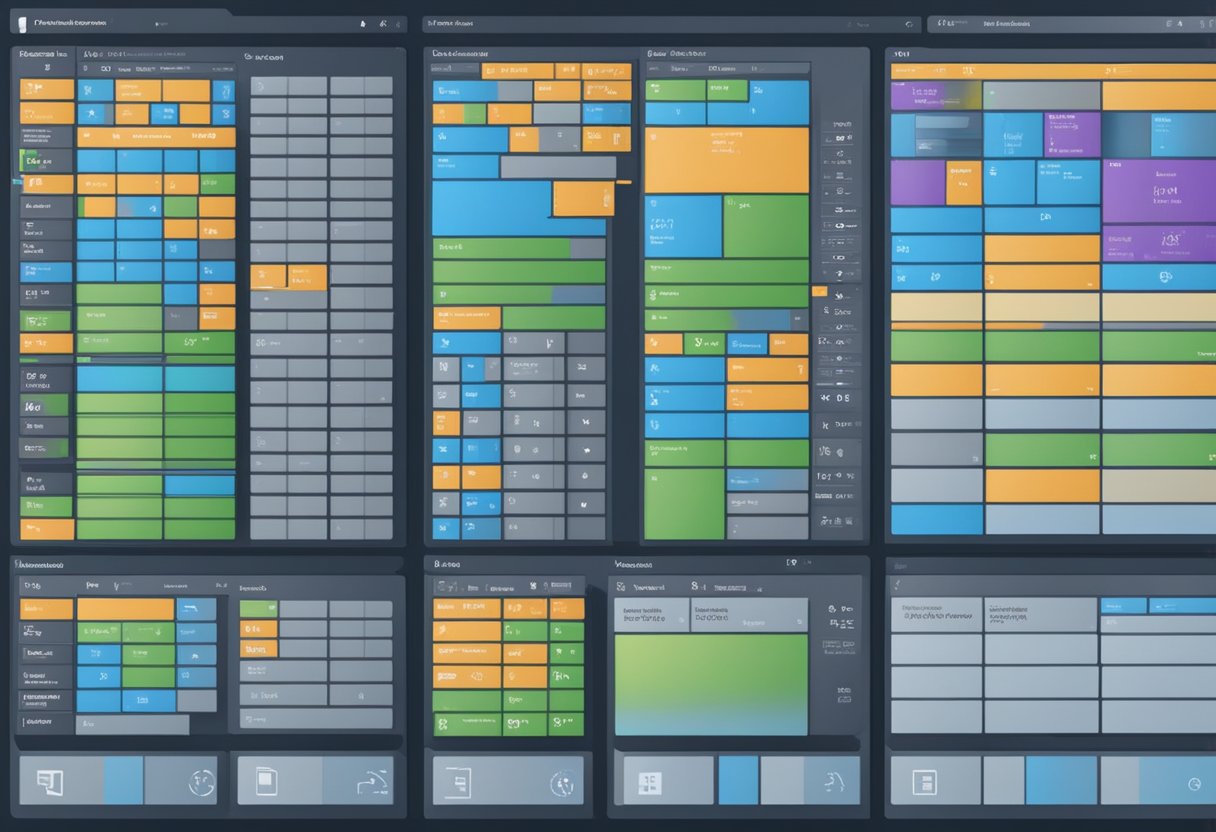
Task: Click the large purple tile in the right panel
Action: coord(1158,190)
